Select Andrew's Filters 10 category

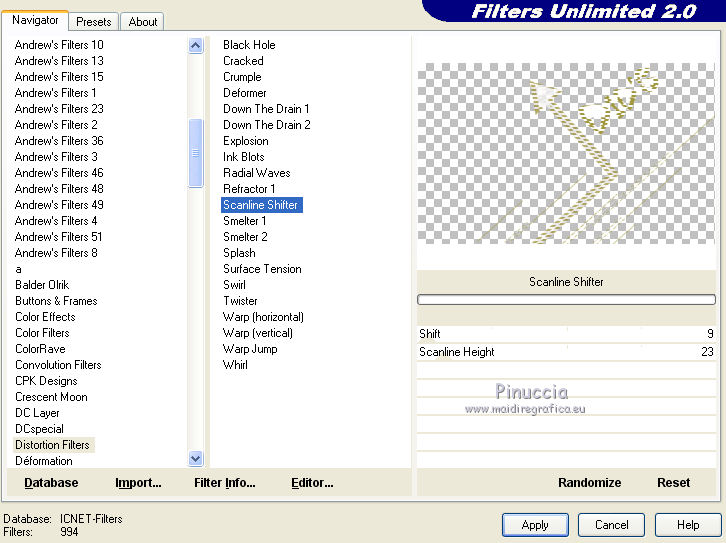pyautogui.click(x=59, y=45)
